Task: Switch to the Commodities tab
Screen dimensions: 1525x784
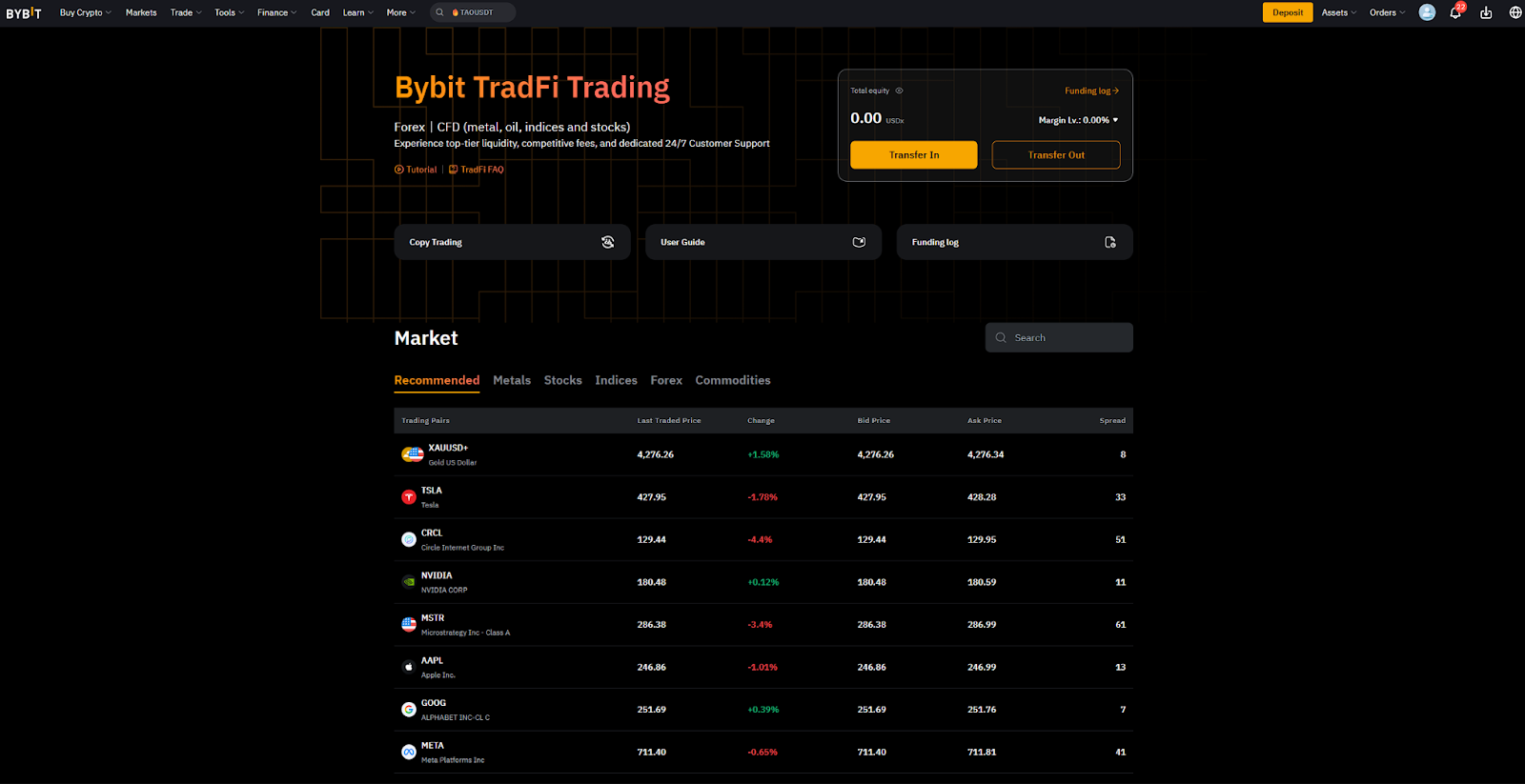Action: point(733,380)
